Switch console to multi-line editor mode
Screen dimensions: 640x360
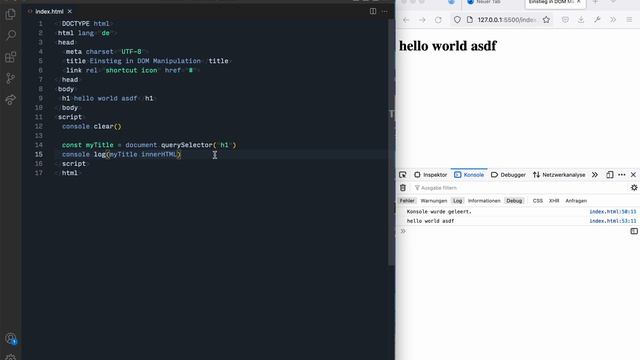(634, 231)
